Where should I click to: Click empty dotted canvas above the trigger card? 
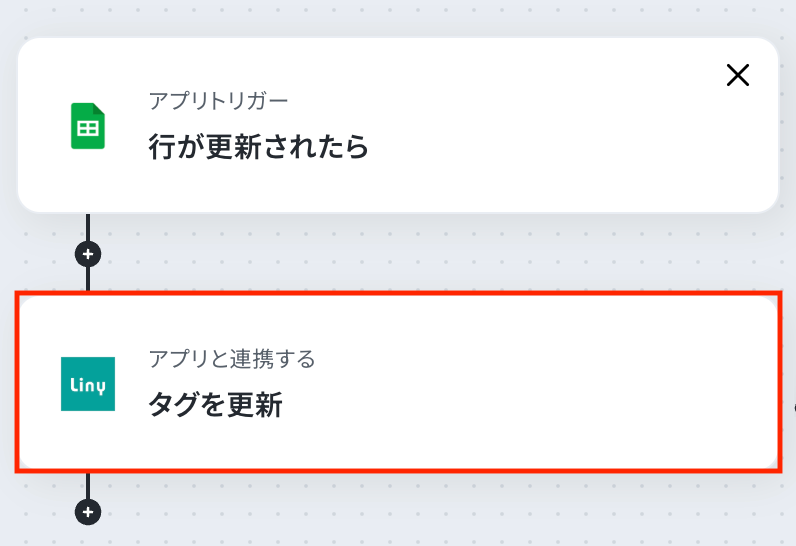(x=400, y=16)
